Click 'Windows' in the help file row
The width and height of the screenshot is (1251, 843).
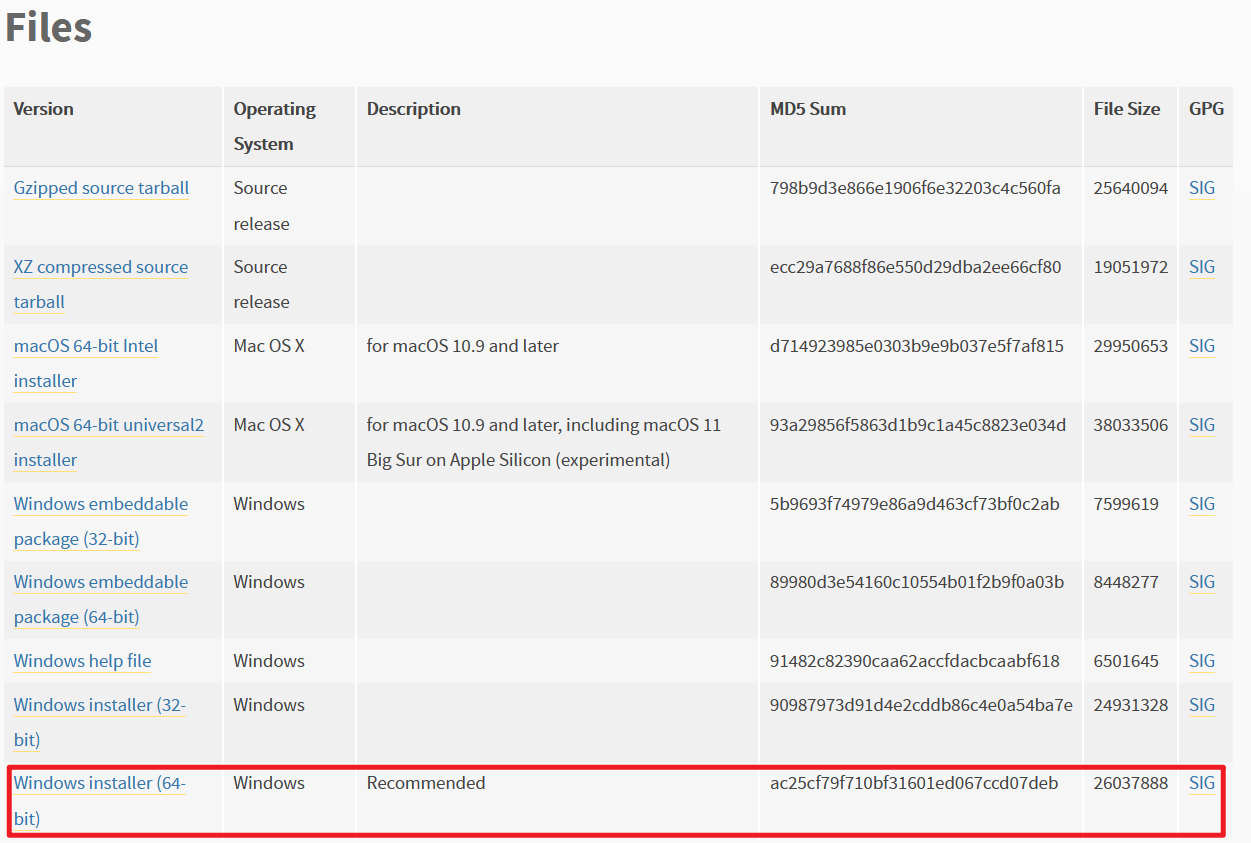point(269,661)
